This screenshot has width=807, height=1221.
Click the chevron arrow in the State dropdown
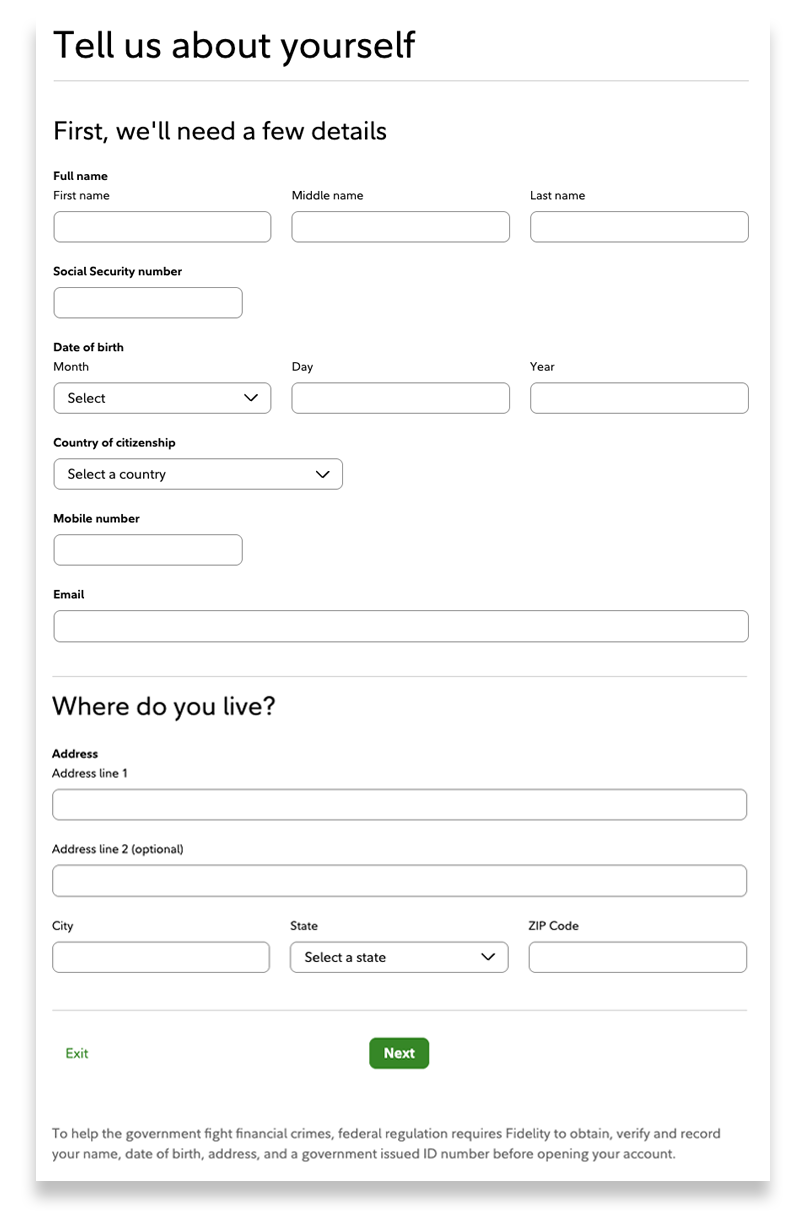point(488,957)
